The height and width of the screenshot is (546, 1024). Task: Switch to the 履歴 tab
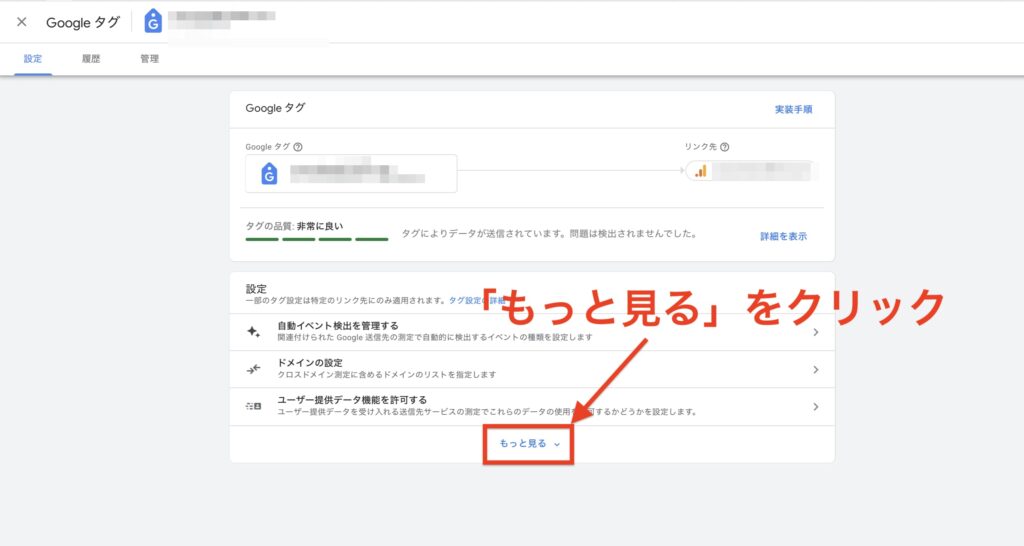coord(91,59)
